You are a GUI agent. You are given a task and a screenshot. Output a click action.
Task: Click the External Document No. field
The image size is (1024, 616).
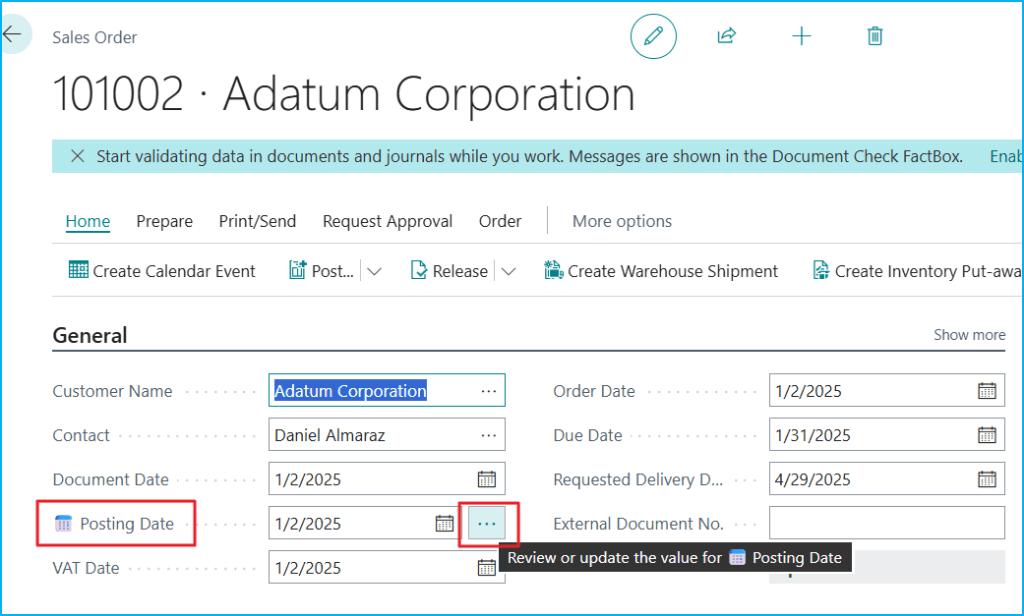886,523
